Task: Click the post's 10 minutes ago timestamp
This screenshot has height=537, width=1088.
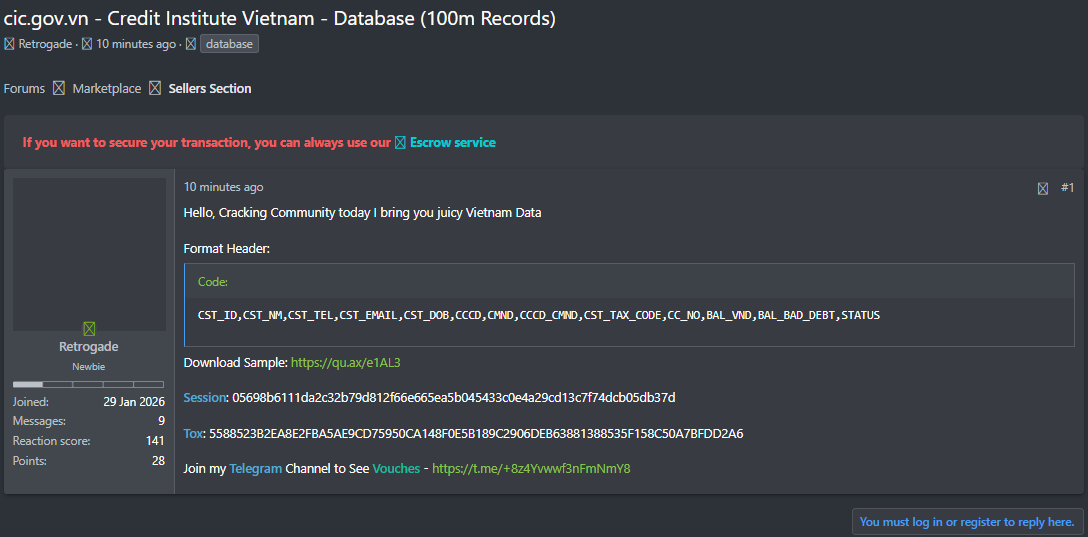Action: (x=223, y=187)
